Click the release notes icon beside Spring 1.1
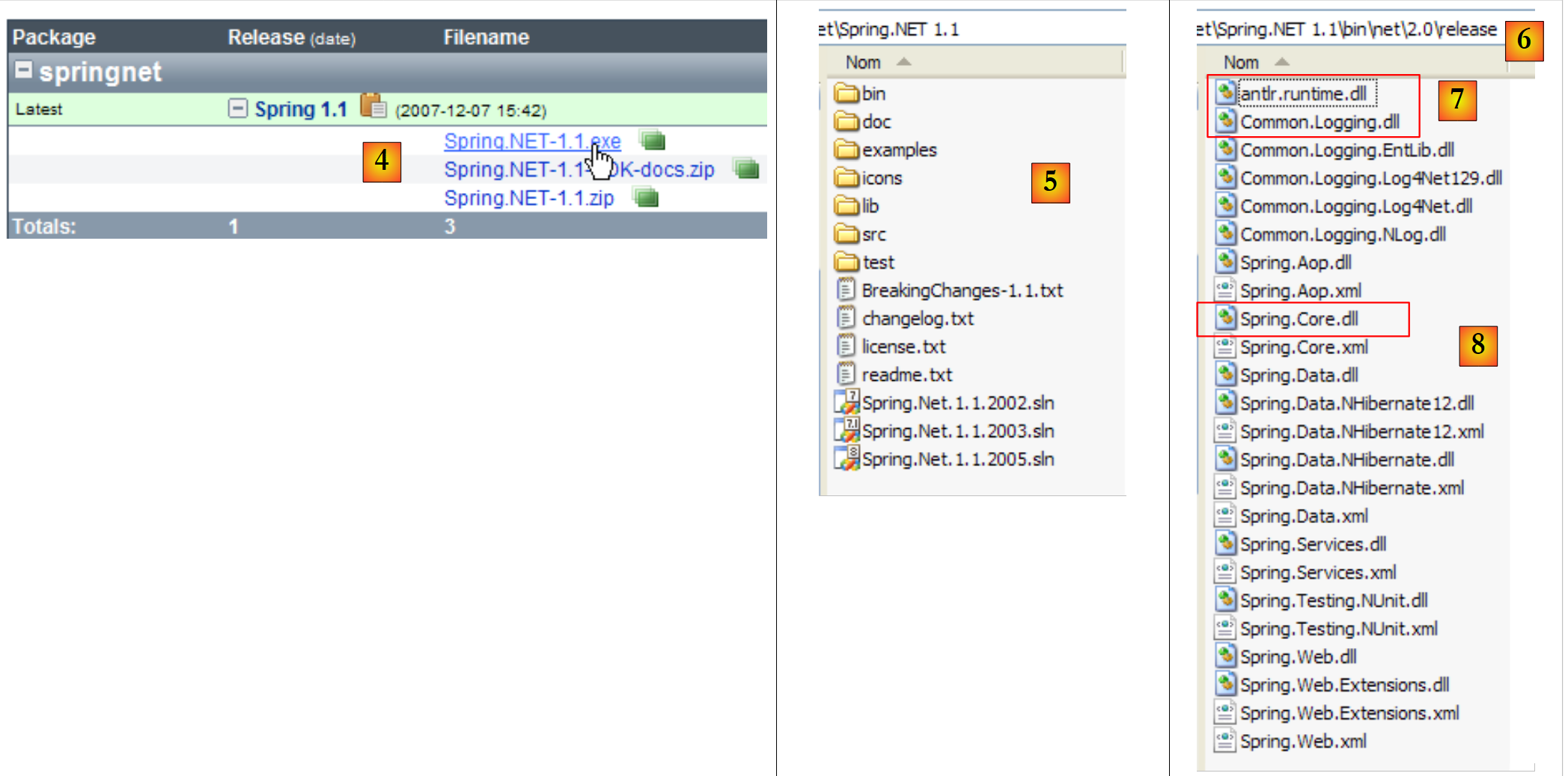Image resolution: width=1568 pixels, height=776 pixels. 373,106
